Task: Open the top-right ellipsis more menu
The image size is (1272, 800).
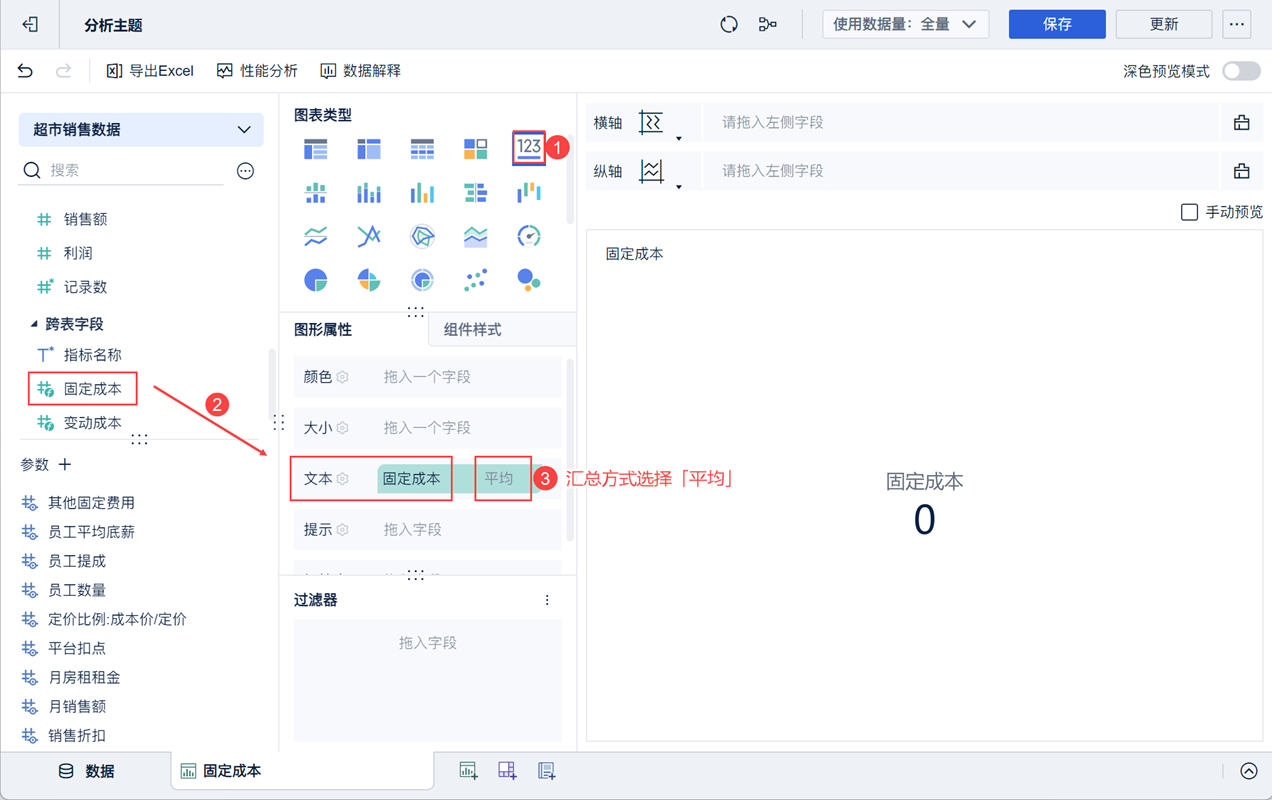Action: [1238, 25]
